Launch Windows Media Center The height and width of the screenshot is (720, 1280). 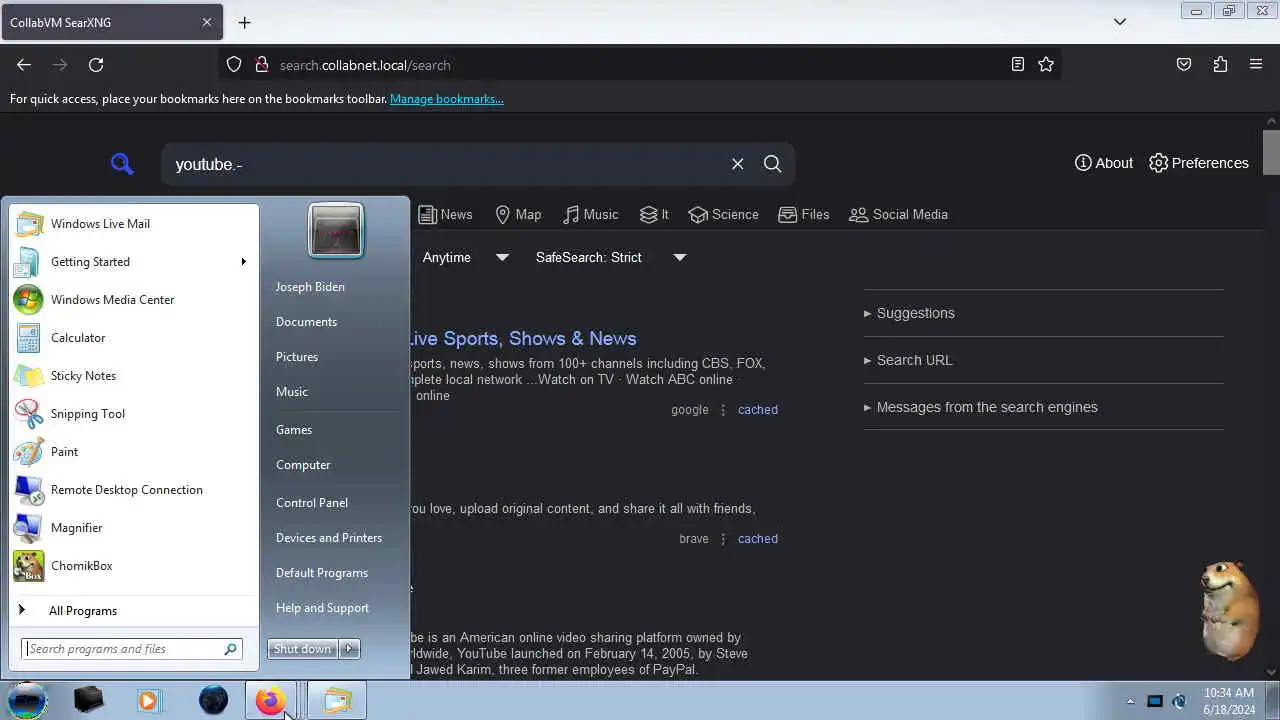[x=134, y=299]
